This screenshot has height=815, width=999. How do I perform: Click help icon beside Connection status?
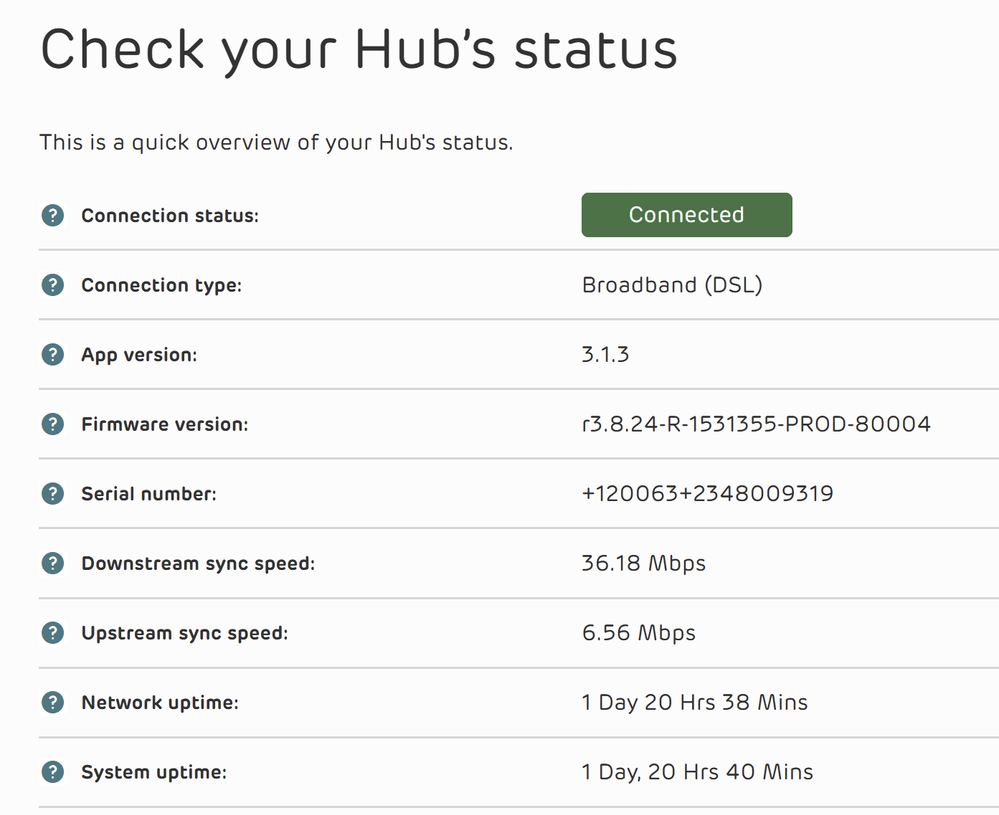pyautogui.click(x=52, y=215)
